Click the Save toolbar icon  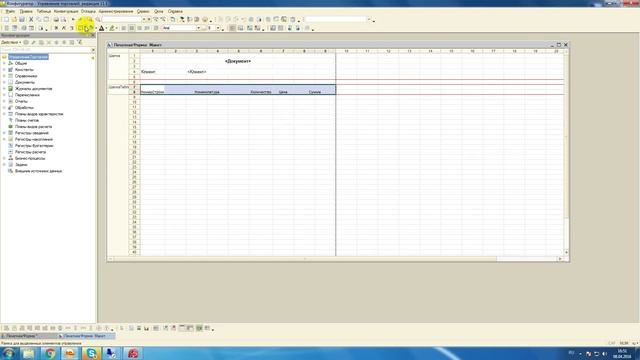(22, 19)
